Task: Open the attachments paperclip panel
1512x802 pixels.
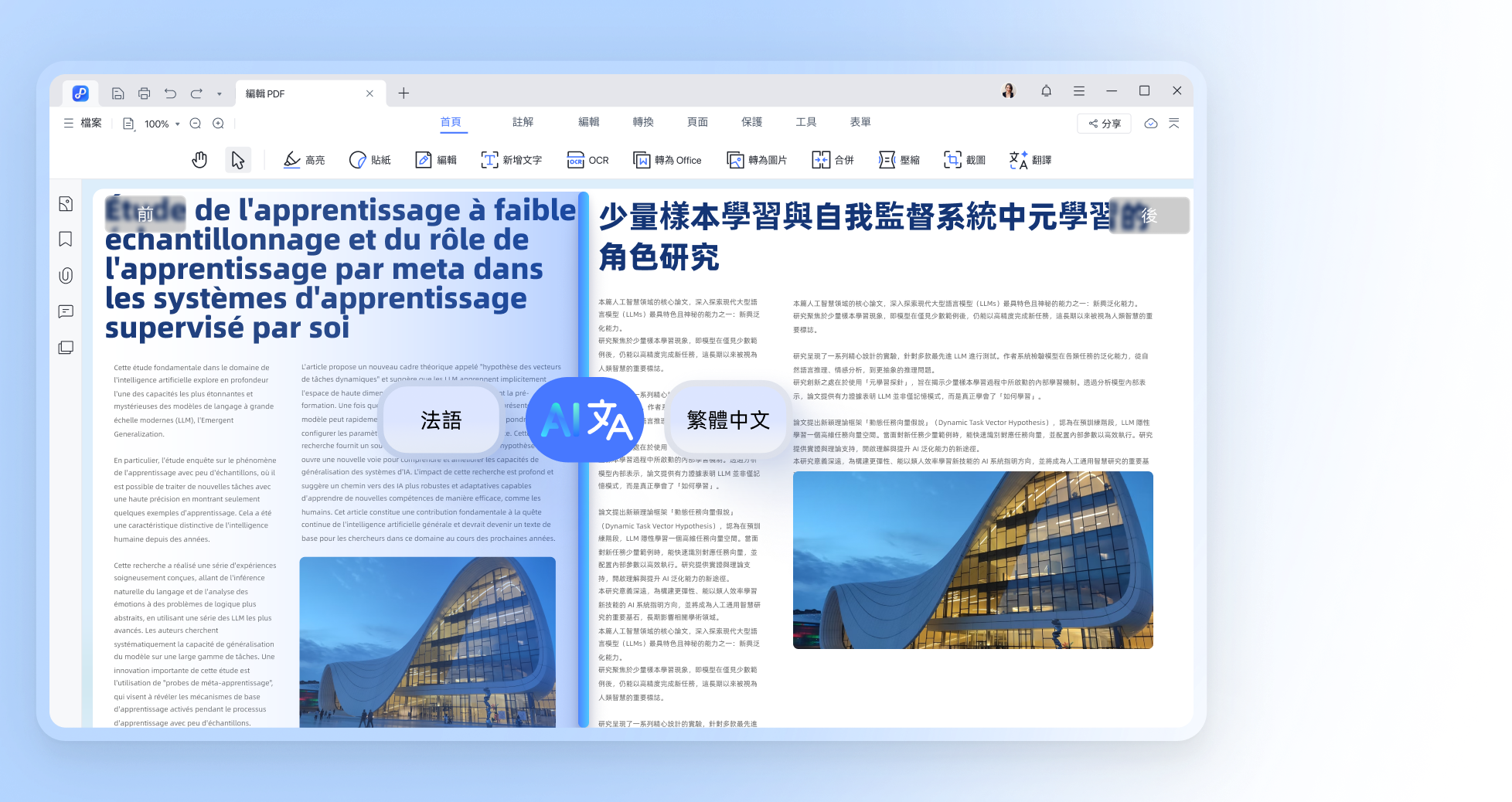Action: 66,276
